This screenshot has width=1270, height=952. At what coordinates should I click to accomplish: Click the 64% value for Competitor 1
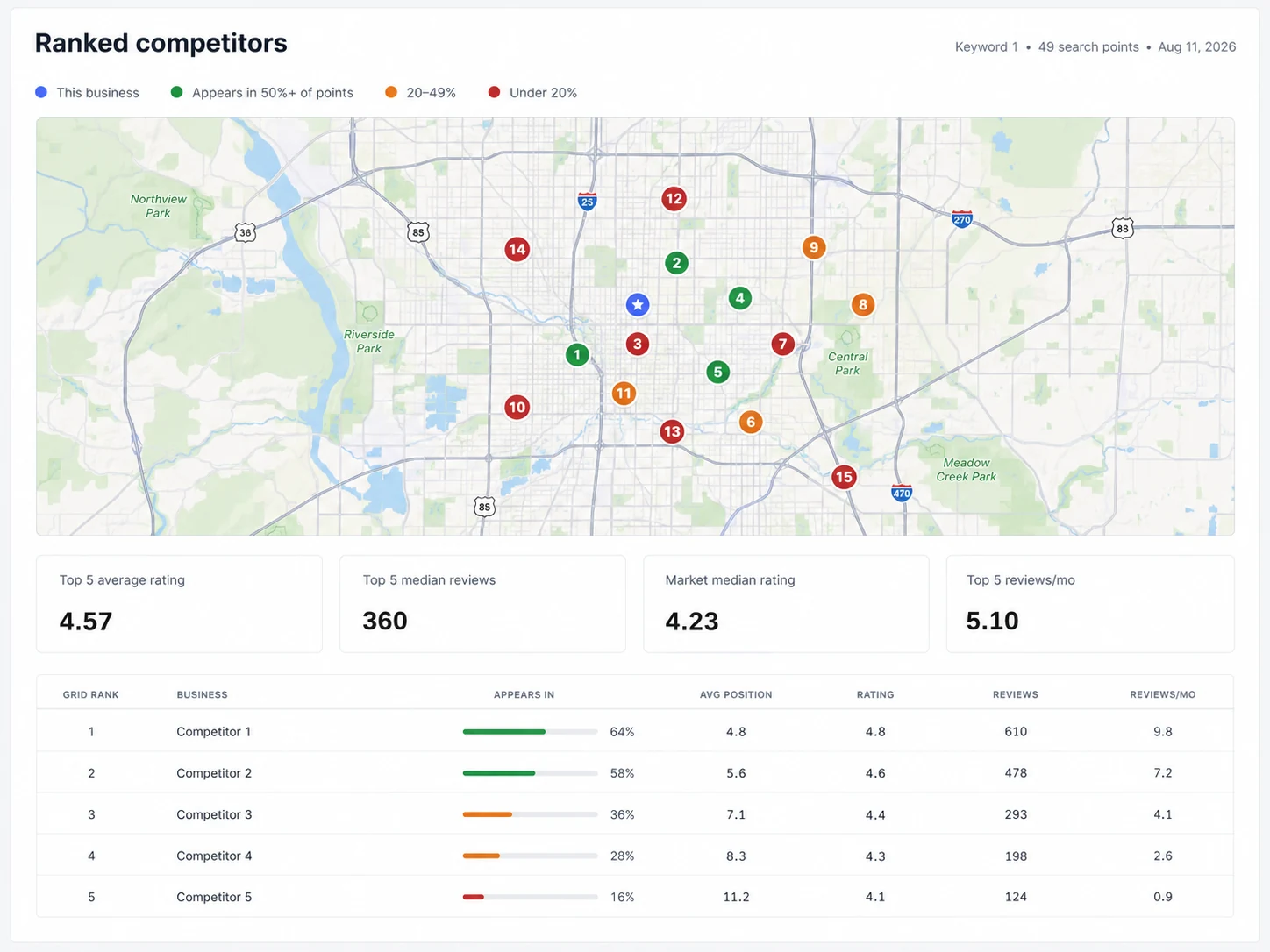(622, 731)
